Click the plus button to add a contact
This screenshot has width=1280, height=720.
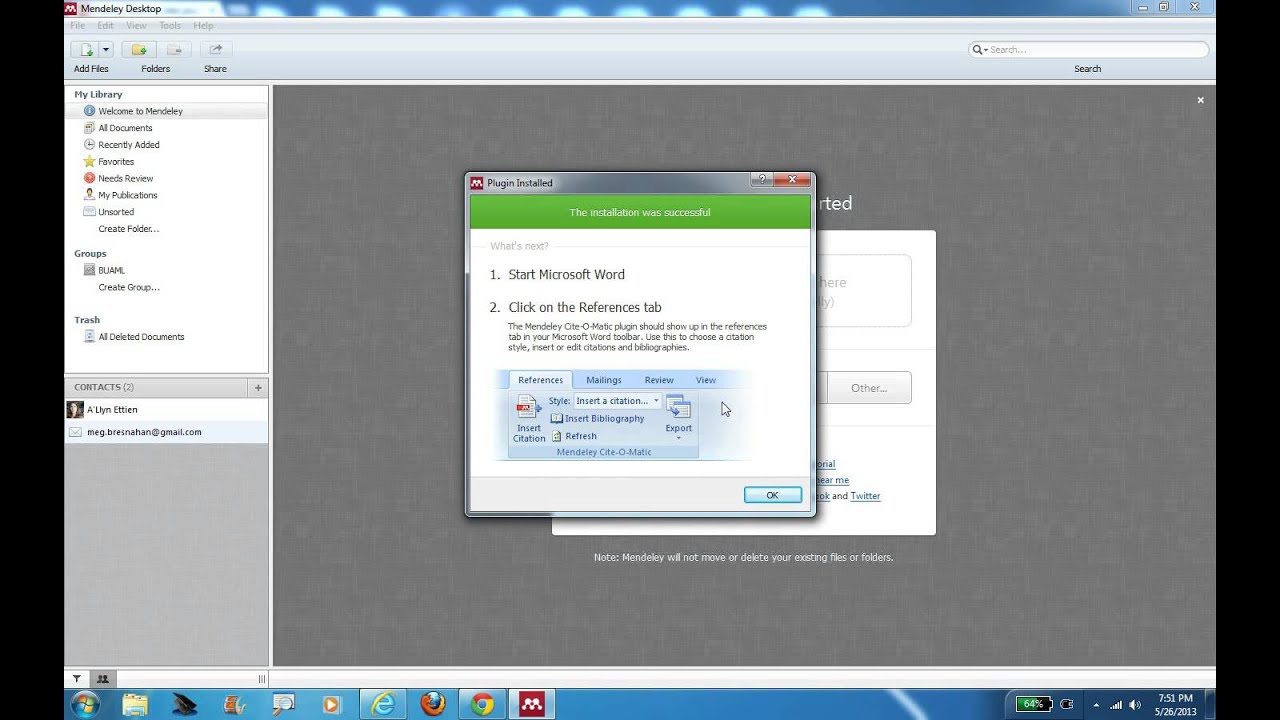click(258, 387)
